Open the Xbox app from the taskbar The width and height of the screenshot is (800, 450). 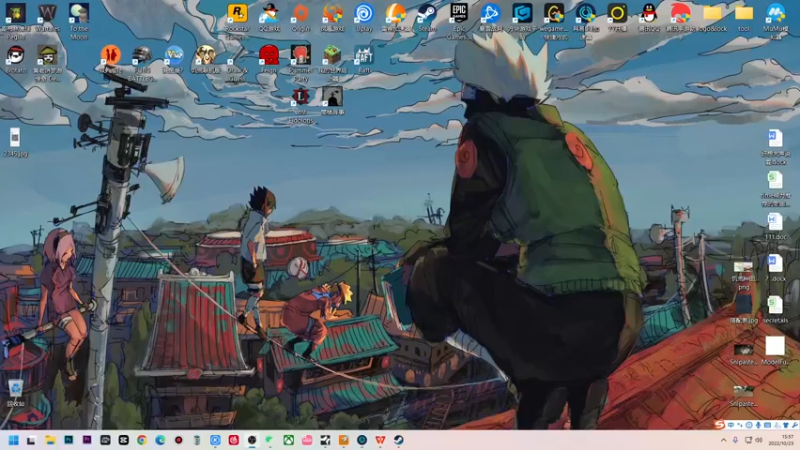pyautogui.click(x=288, y=440)
